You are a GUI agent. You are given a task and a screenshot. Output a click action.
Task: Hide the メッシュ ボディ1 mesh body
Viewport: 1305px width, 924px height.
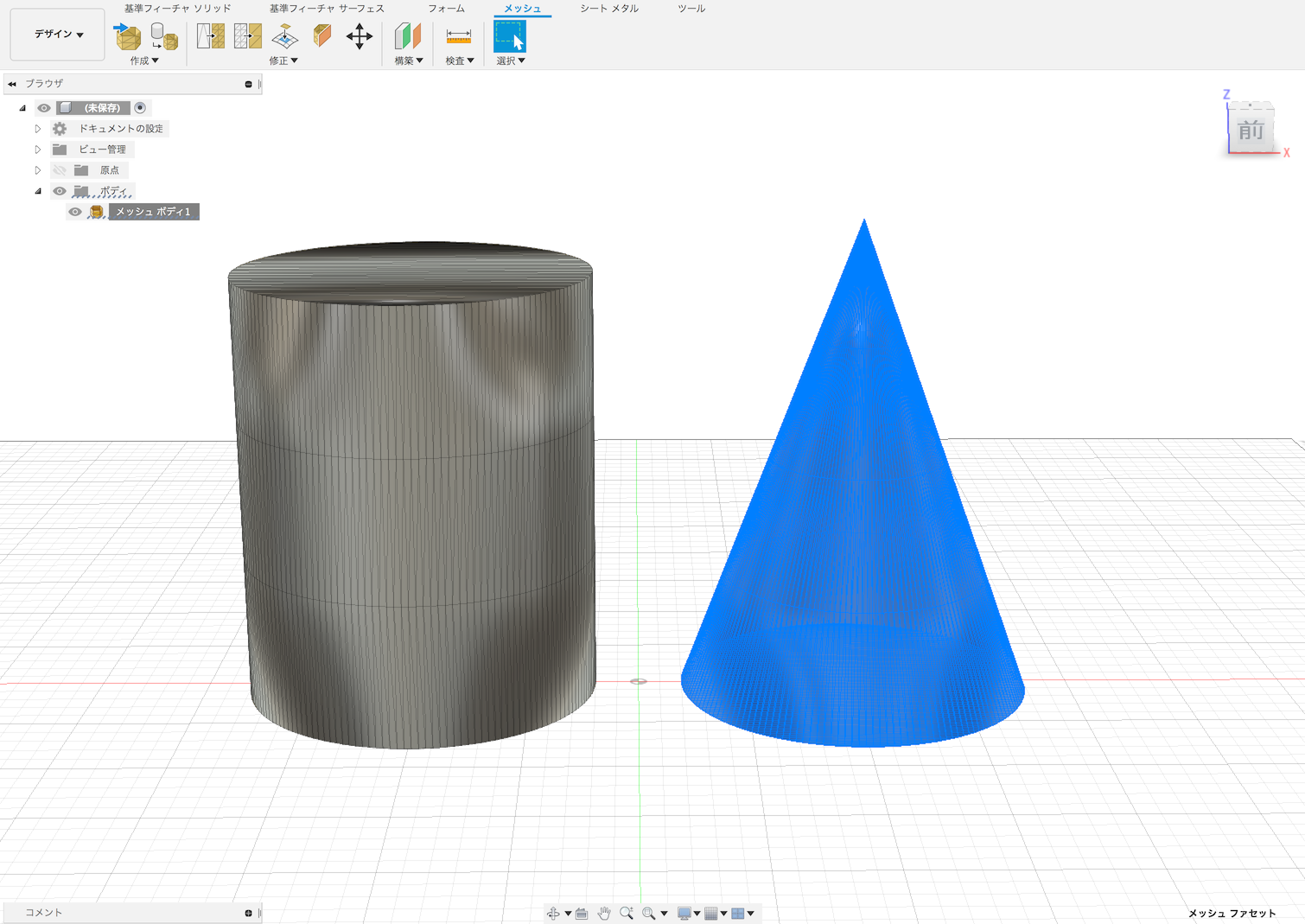point(75,212)
